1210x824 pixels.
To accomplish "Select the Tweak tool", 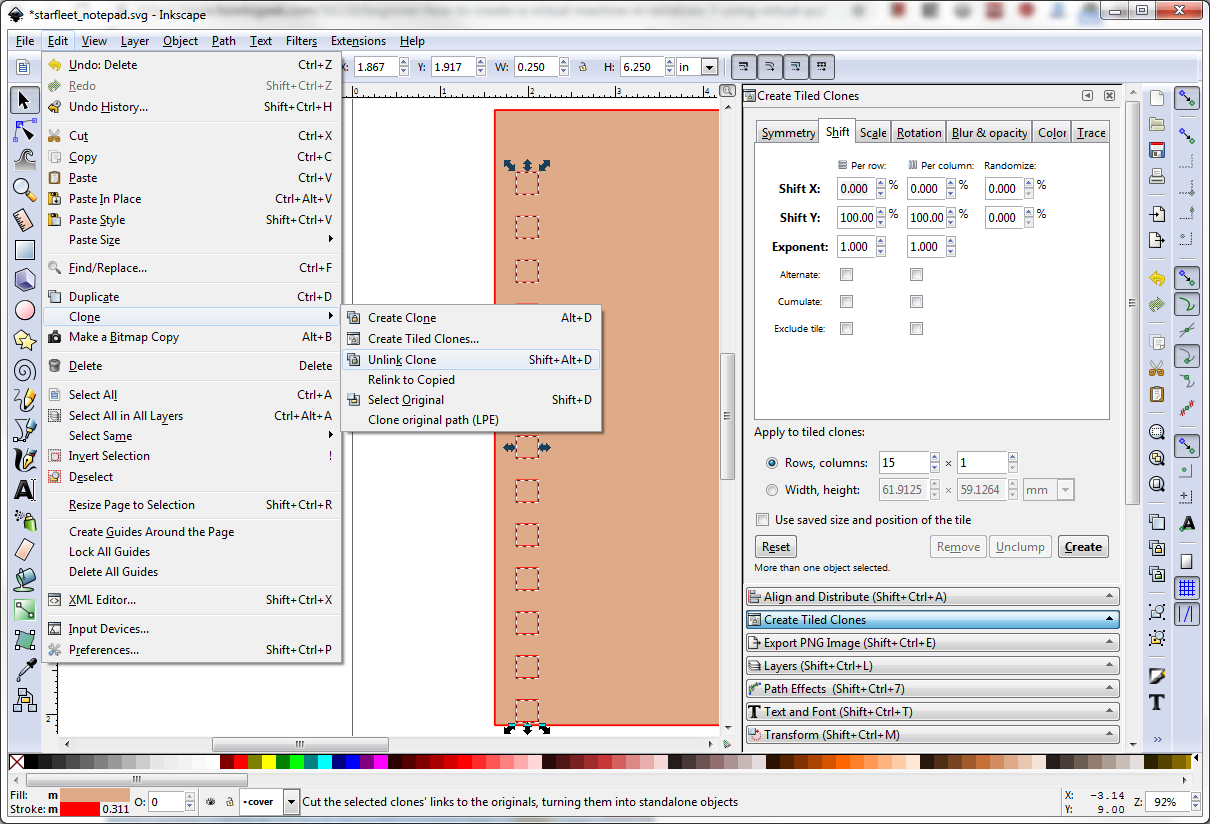I will 25,158.
